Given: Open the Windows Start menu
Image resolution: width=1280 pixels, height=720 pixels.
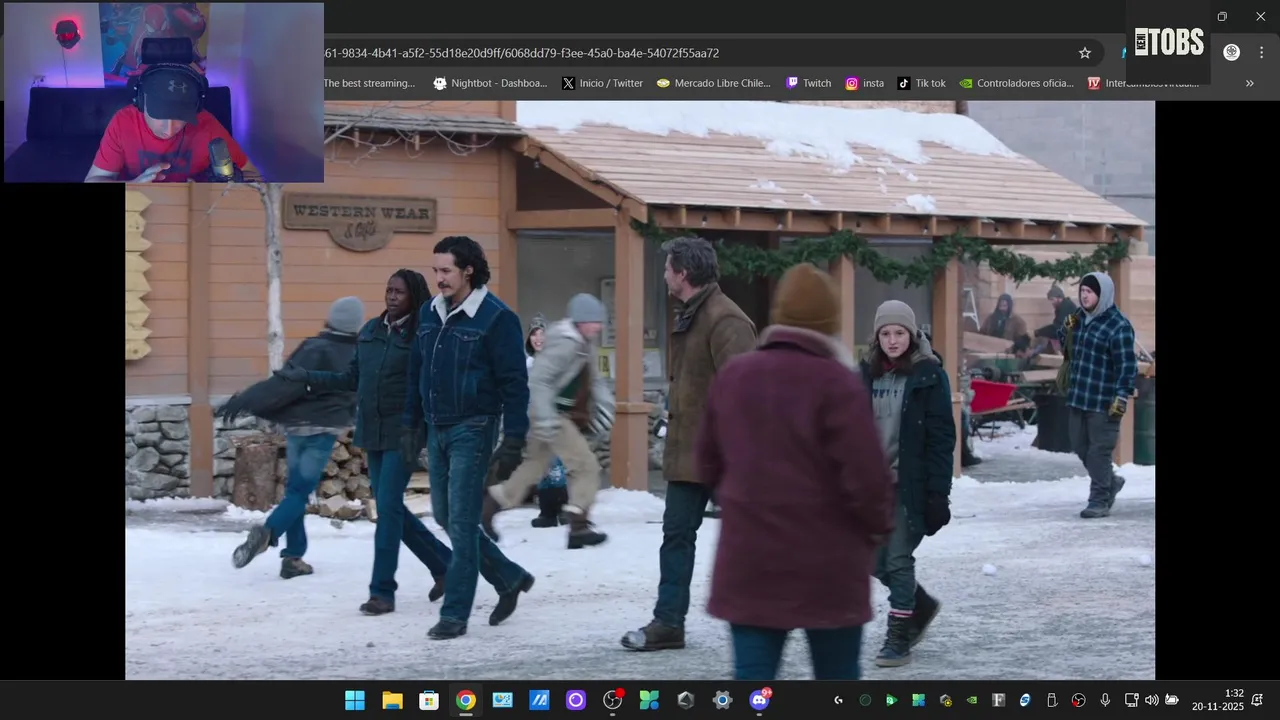Looking at the screenshot, I should pos(355,700).
